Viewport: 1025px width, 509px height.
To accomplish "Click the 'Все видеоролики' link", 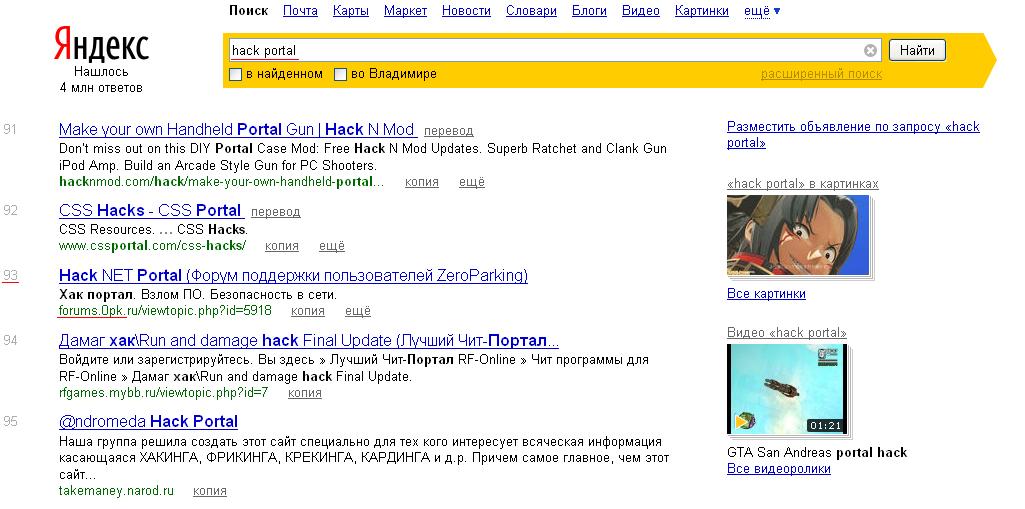I will pos(779,468).
